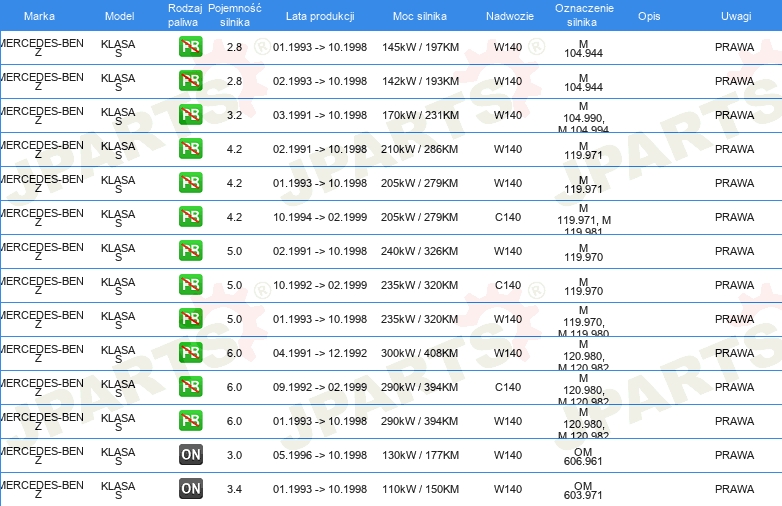Click "KLASA S" in the 130kW / 177KM row

coord(118,456)
